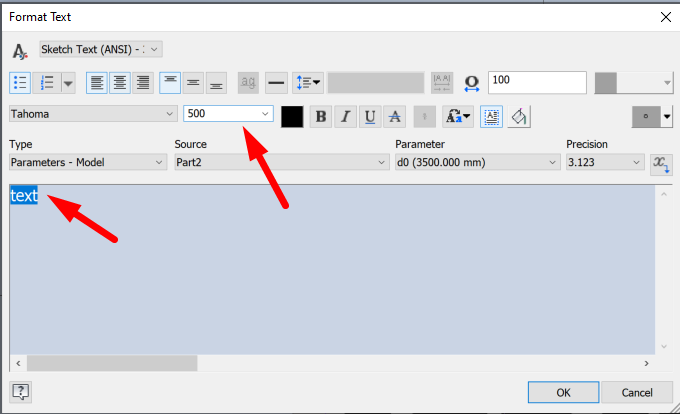
Task: Toggle bold formatting
Action: pyautogui.click(x=321, y=116)
